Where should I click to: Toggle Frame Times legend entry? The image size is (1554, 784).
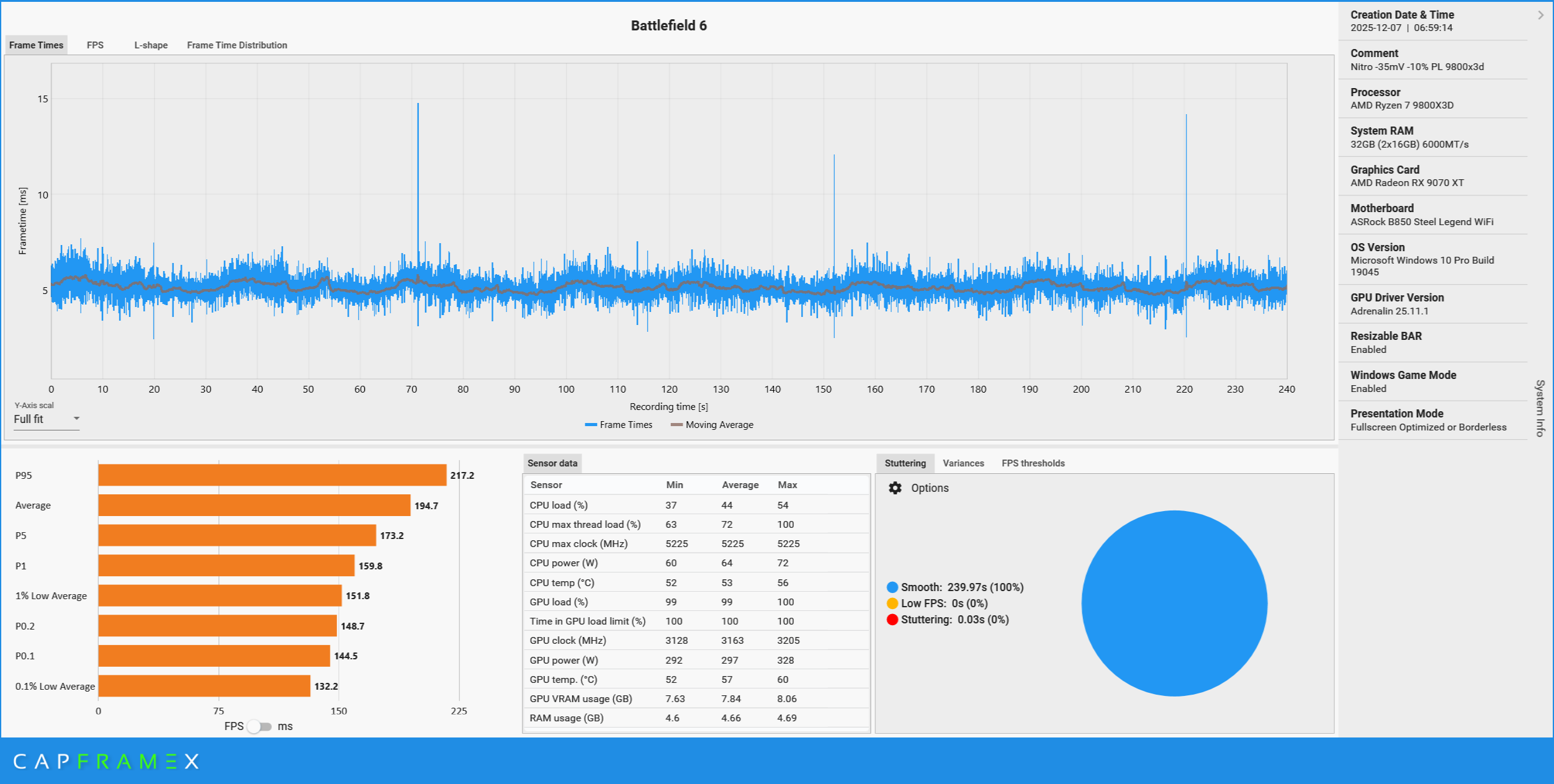pos(619,425)
